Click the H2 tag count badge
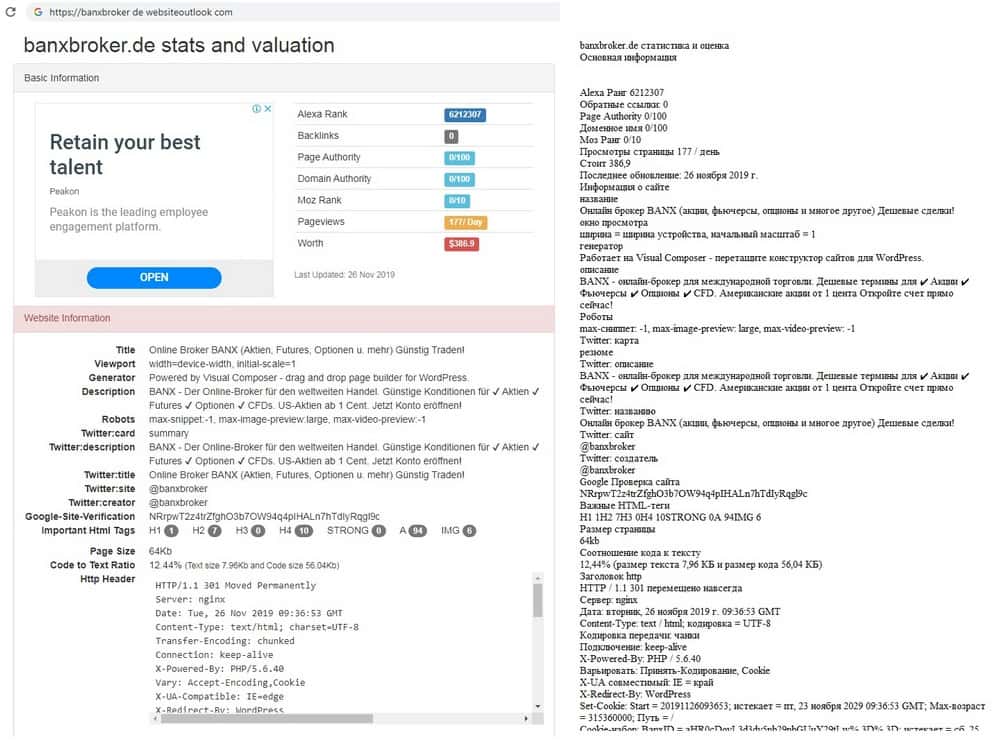The width and height of the screenshot is (1000, 742). pyautogui.click(x=214, y=531)
